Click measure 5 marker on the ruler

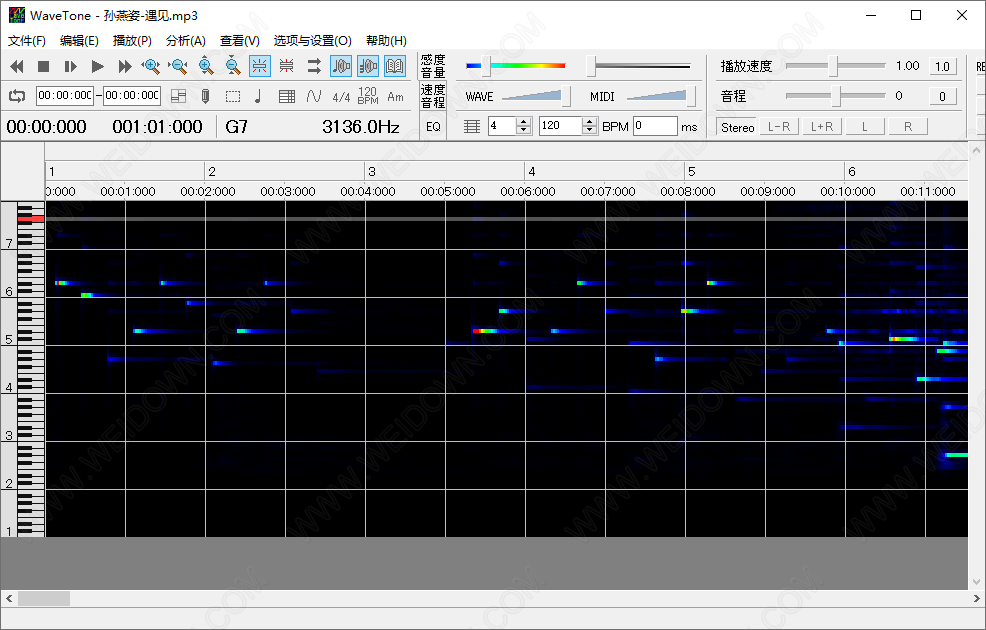pyautogui.click(x=691, y=171)
